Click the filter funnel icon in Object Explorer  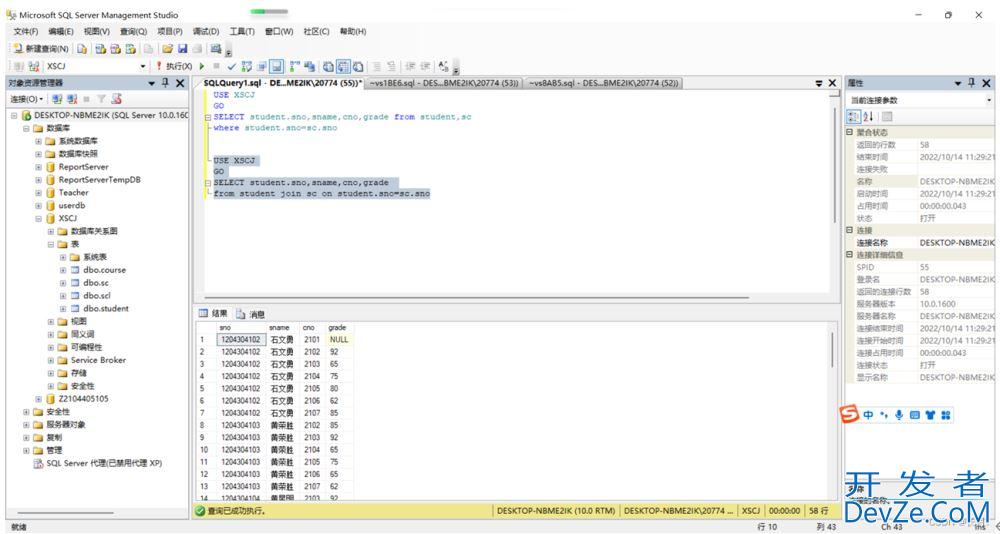[x=101, y=99]
